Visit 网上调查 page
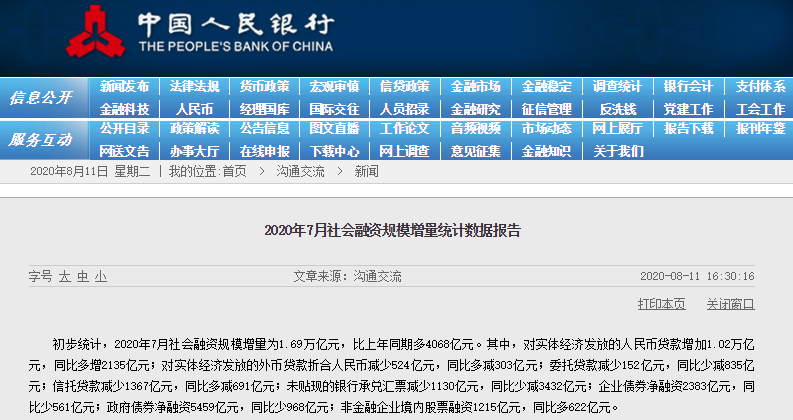 click(405, 151)
